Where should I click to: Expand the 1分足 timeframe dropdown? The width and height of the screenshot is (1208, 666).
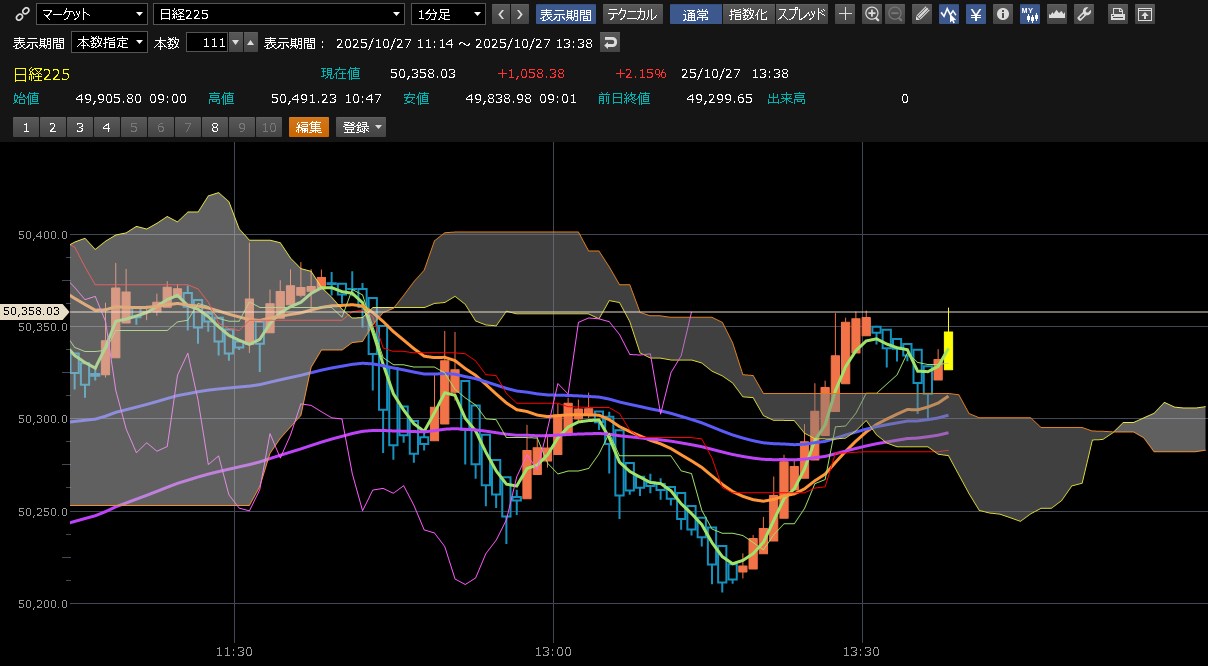(448, 14)
